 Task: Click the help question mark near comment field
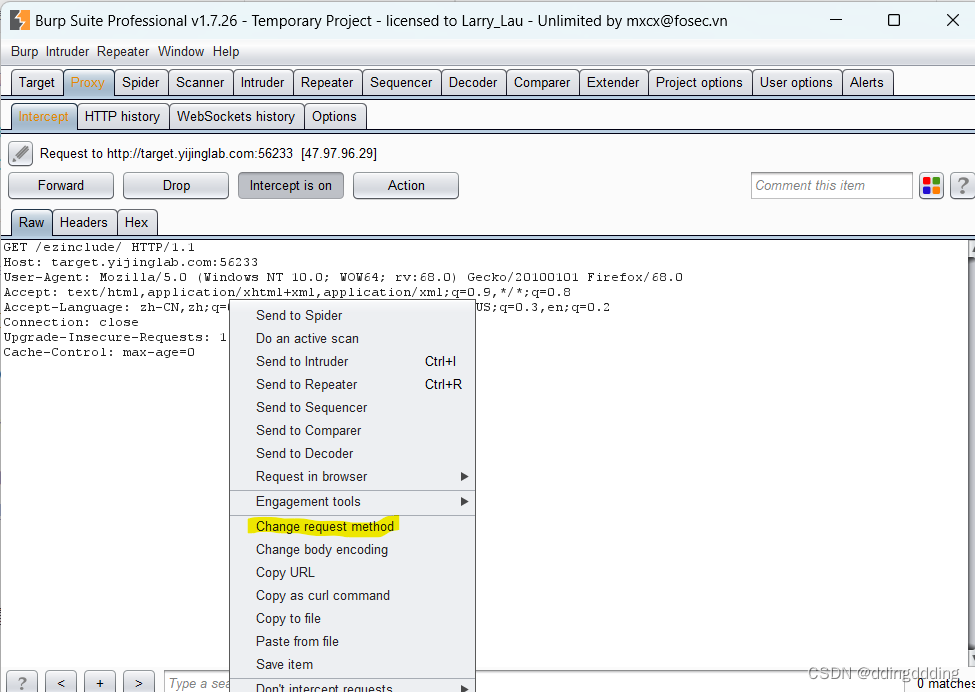coord(962,185)
